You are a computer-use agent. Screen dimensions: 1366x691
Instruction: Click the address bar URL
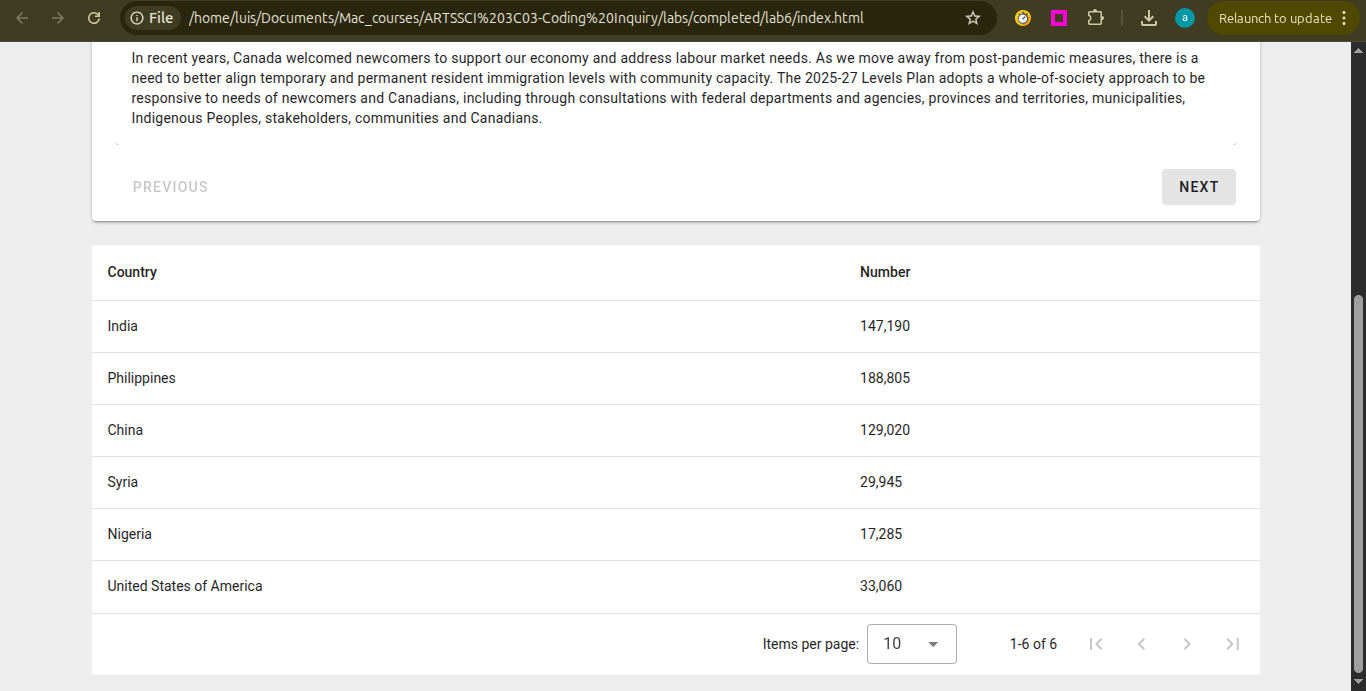pyautogui.click(x=525, y=18)
